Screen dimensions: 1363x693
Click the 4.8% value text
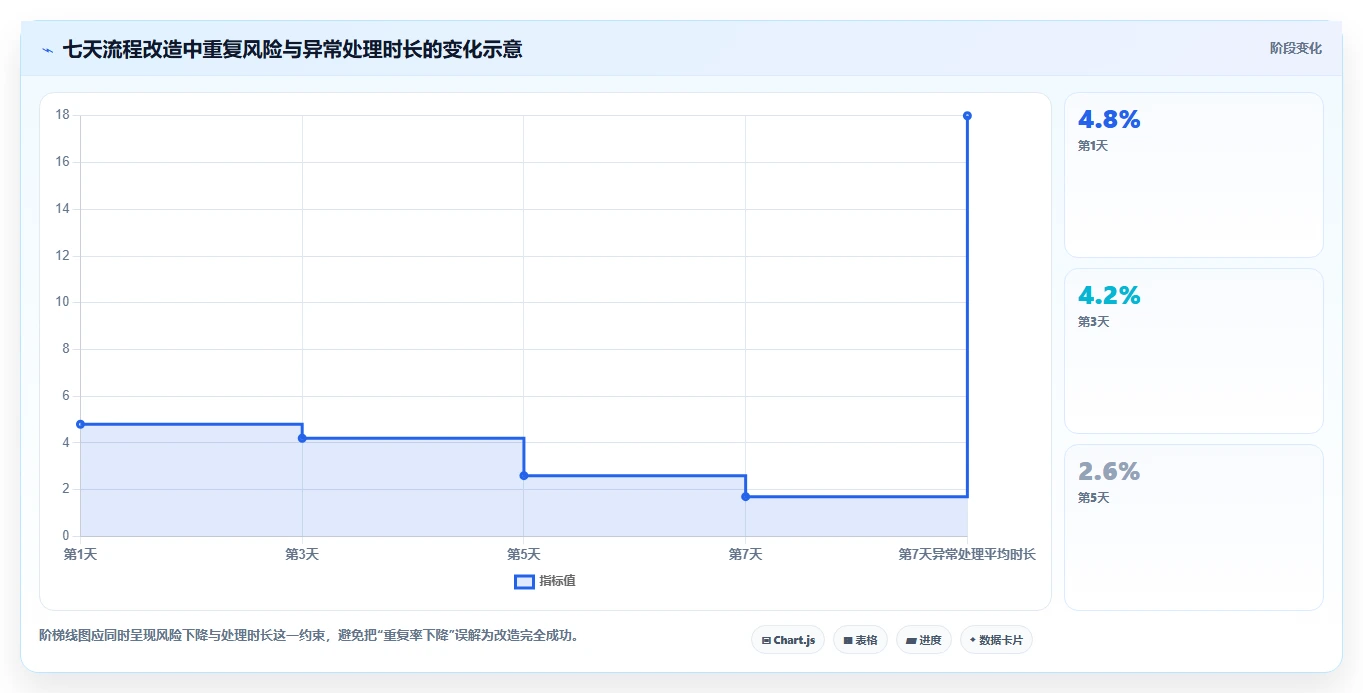pyautogui.click(x=1109, y=120)
